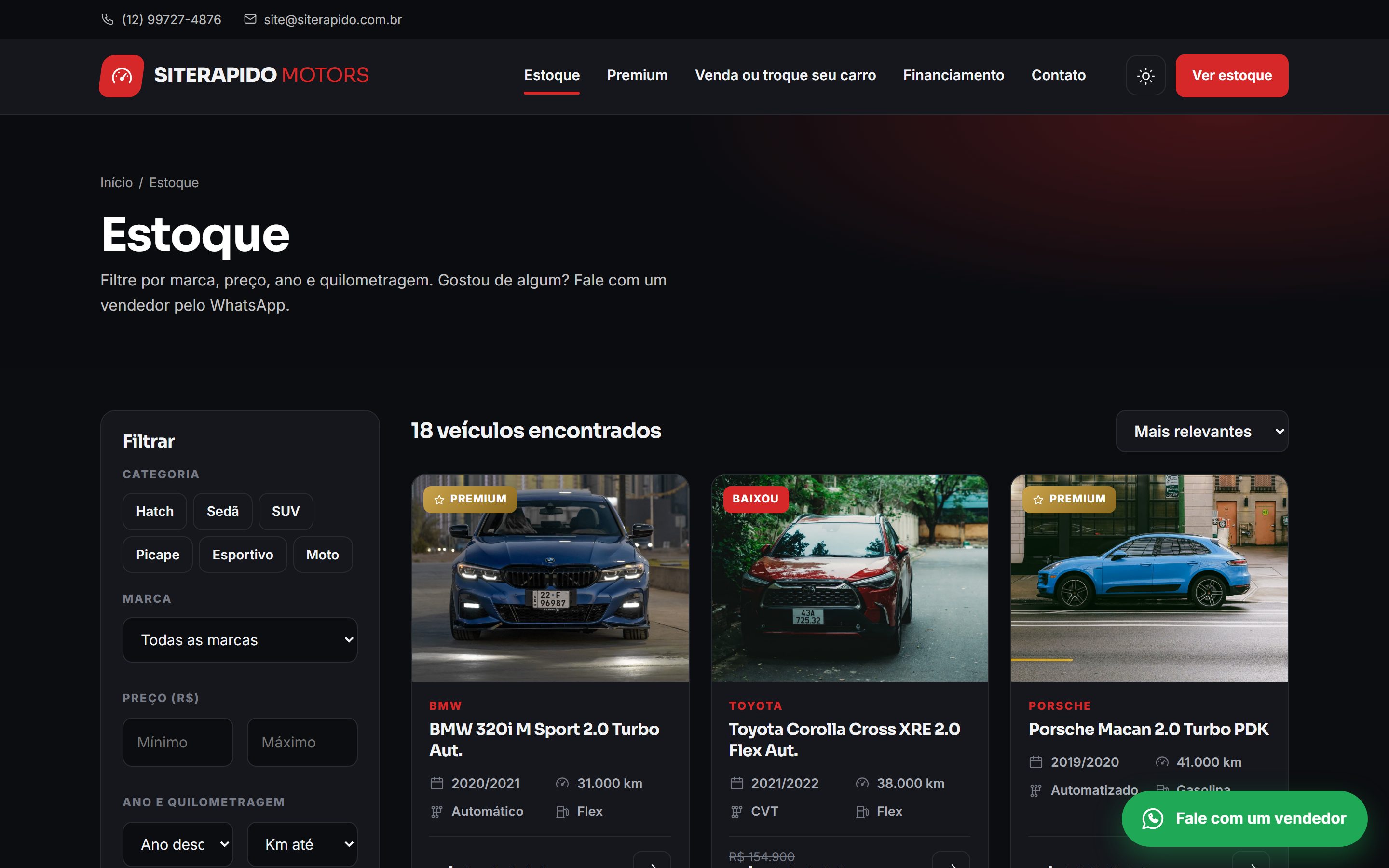The width and height of the screenshot is (1389, 868).
Task: Click the red speedometer logo icon
Action: [x=122, y=76]
